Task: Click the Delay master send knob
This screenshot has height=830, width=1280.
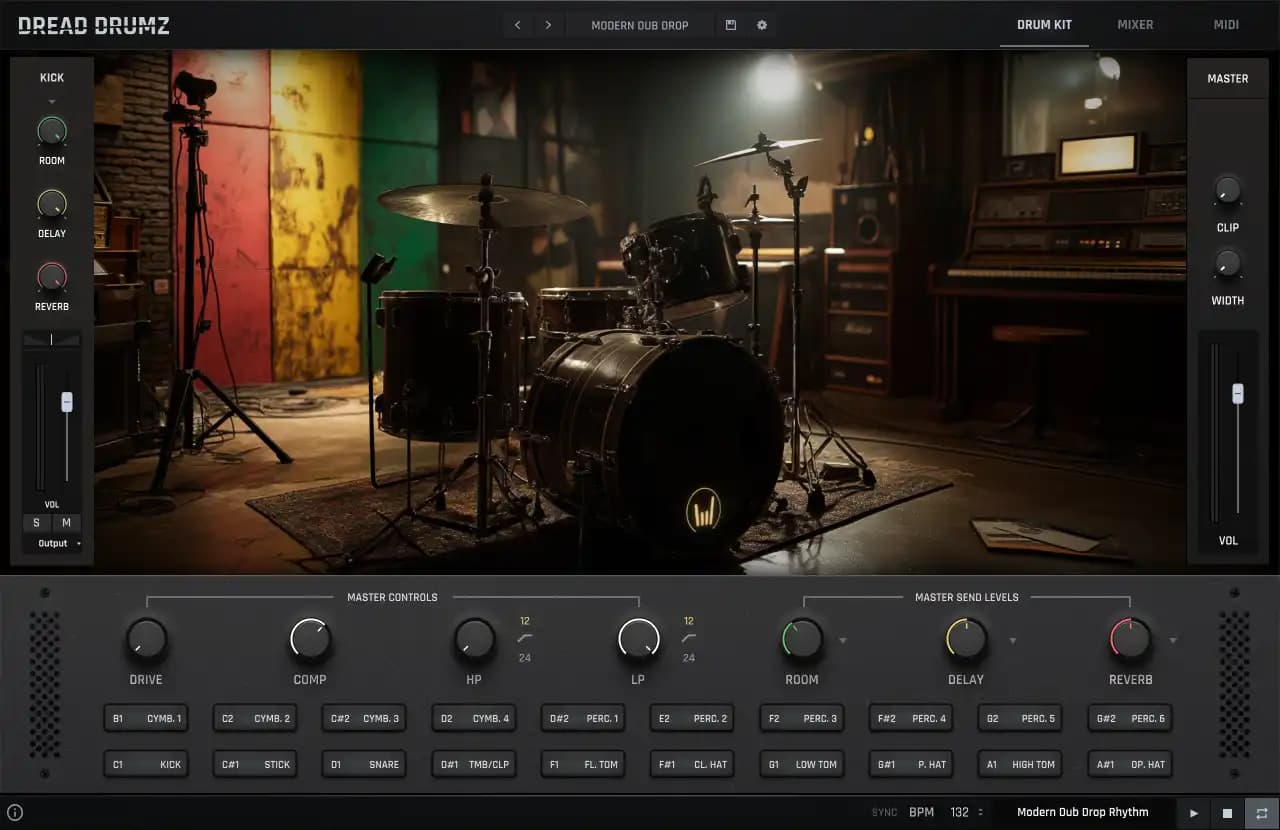Action: [x=966, y=639]
